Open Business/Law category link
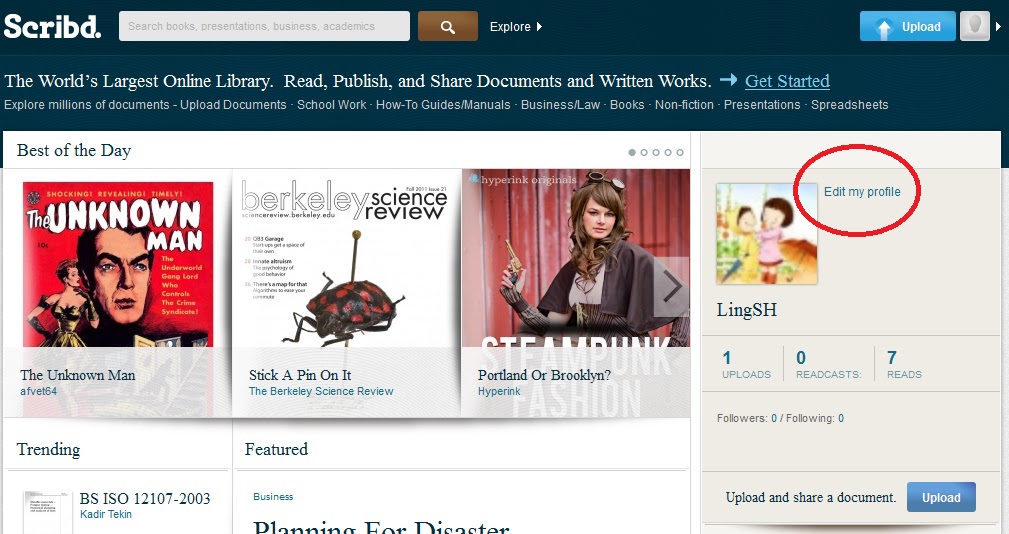Image resolution: width=1009 pixels, height=534 pixels. click(x=560, y=105)
